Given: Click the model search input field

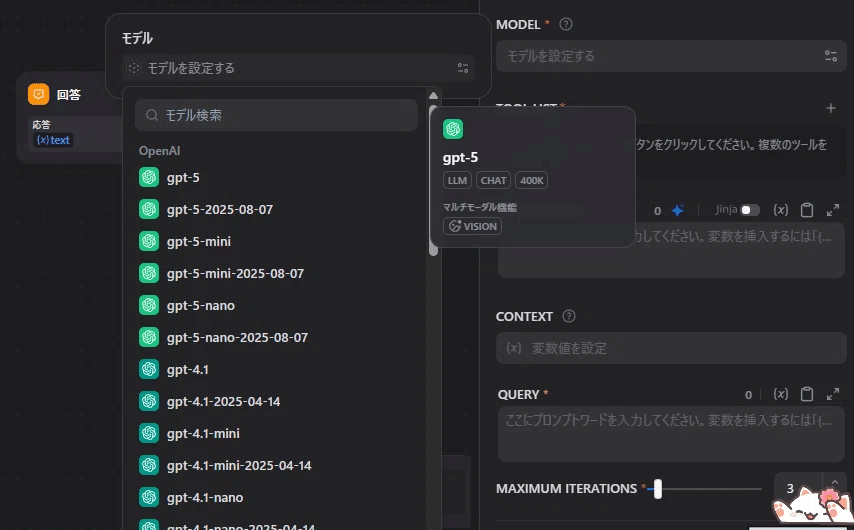Looking at the screenshot, I should click(x=277, y=115).
